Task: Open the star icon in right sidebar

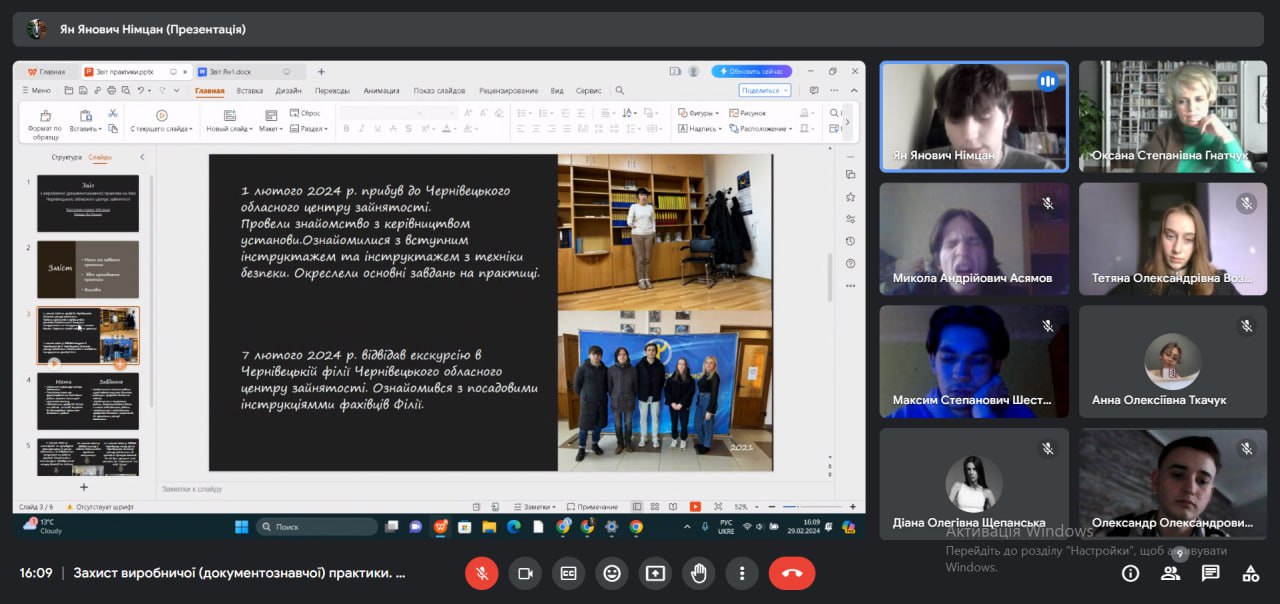Action: [850, 197]
